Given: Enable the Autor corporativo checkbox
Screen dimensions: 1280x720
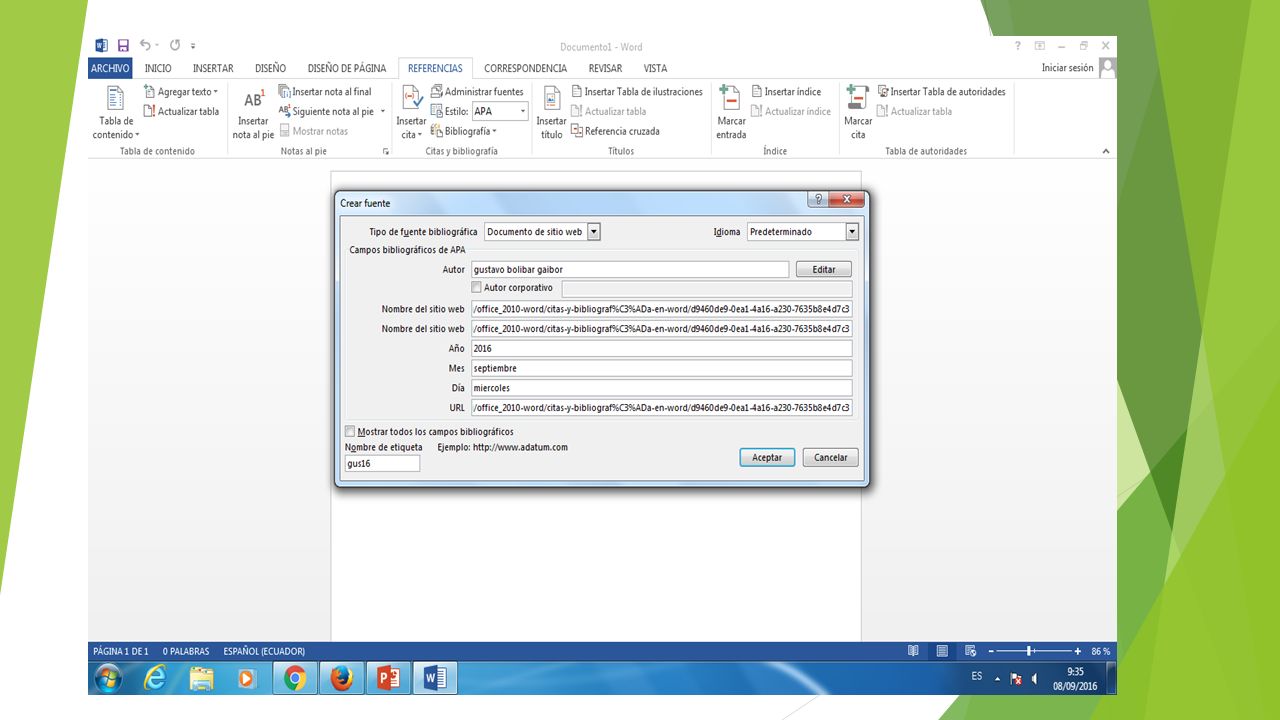Looking at the screenshot, I should (x=476, y=288).
